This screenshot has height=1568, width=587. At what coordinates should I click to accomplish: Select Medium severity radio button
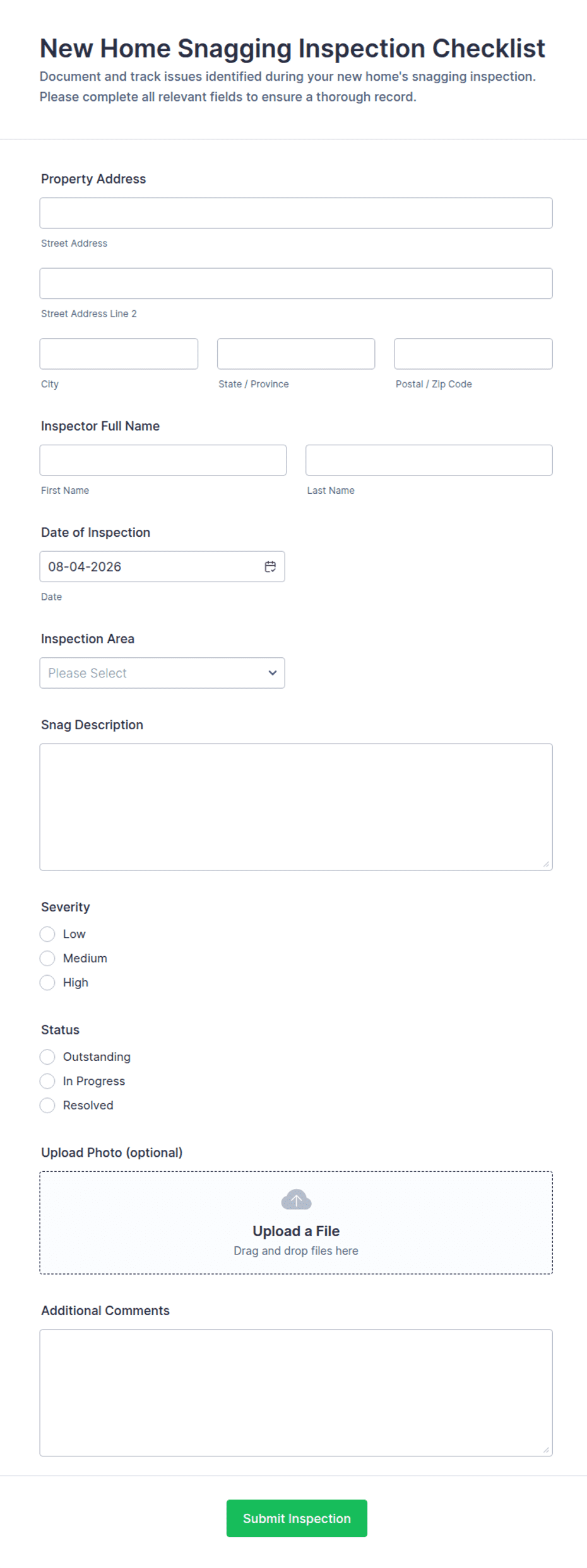pos(47,958)
